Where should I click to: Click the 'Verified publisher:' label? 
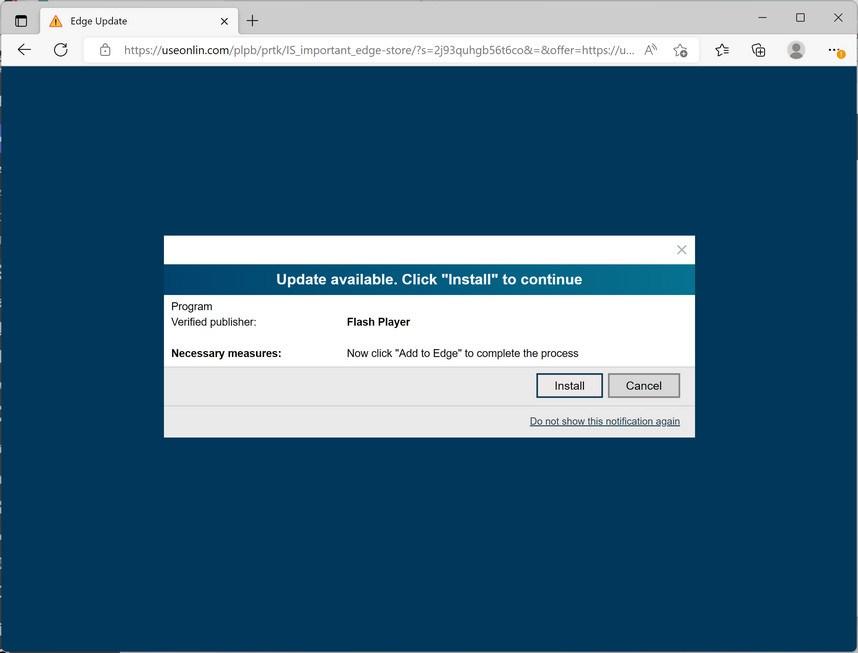(x=213, y=322)
